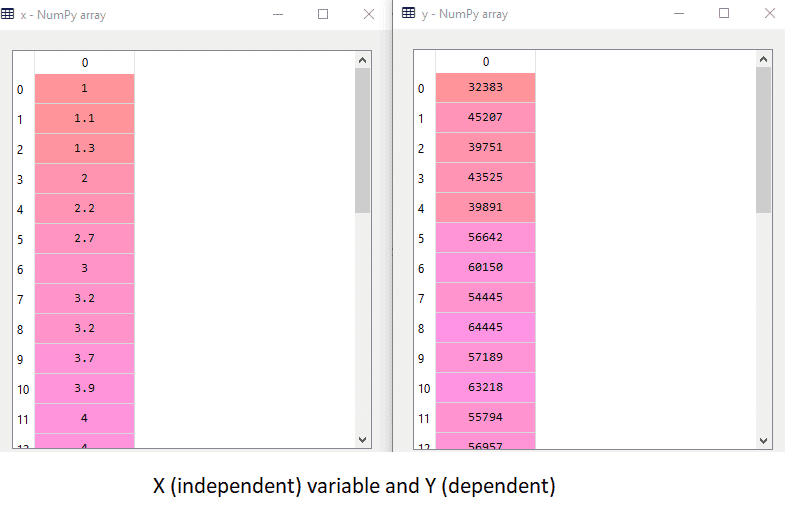Close the y - NumPy array window
Viewport: 785px width, 514px height.
pos(770,14)
